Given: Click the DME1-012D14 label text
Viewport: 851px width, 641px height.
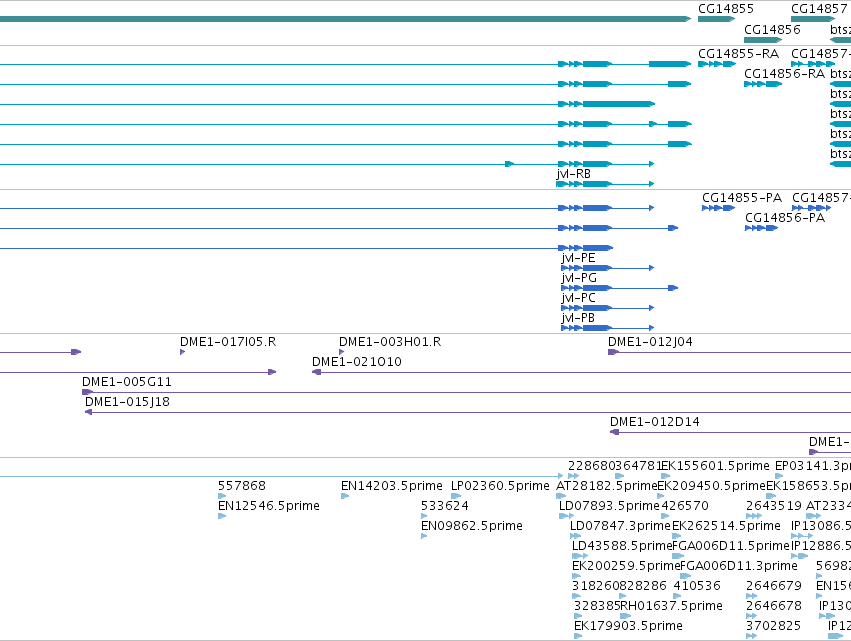Looking at the screenshot, I should click(655, 422).
